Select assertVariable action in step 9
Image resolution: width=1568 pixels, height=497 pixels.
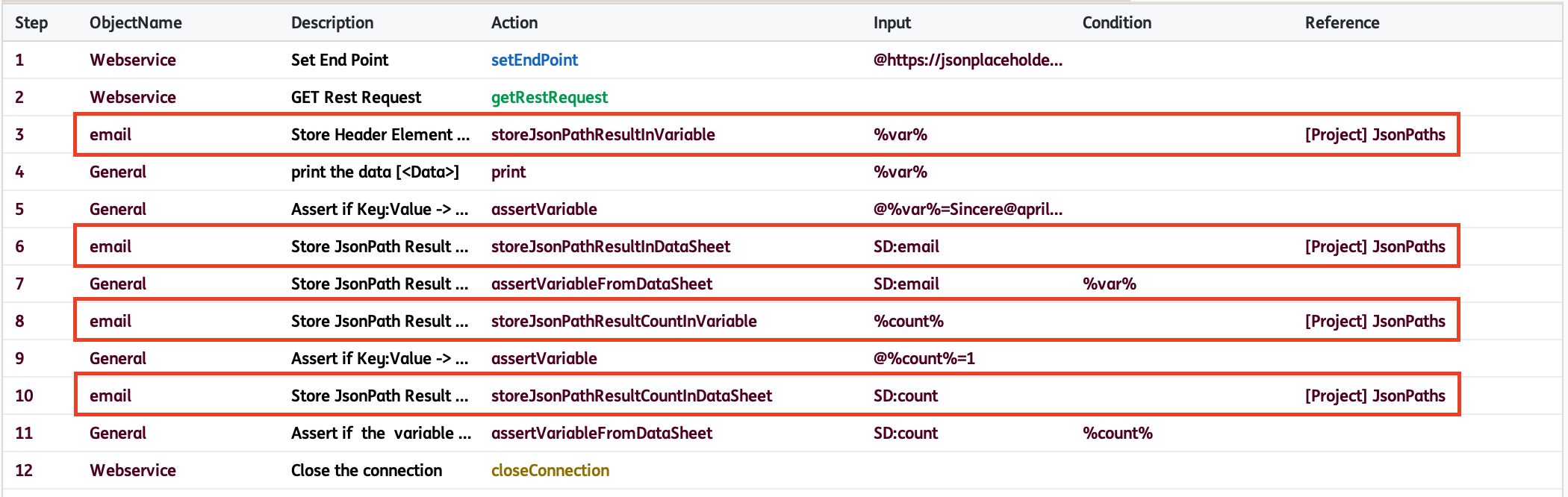click(544, 358)
